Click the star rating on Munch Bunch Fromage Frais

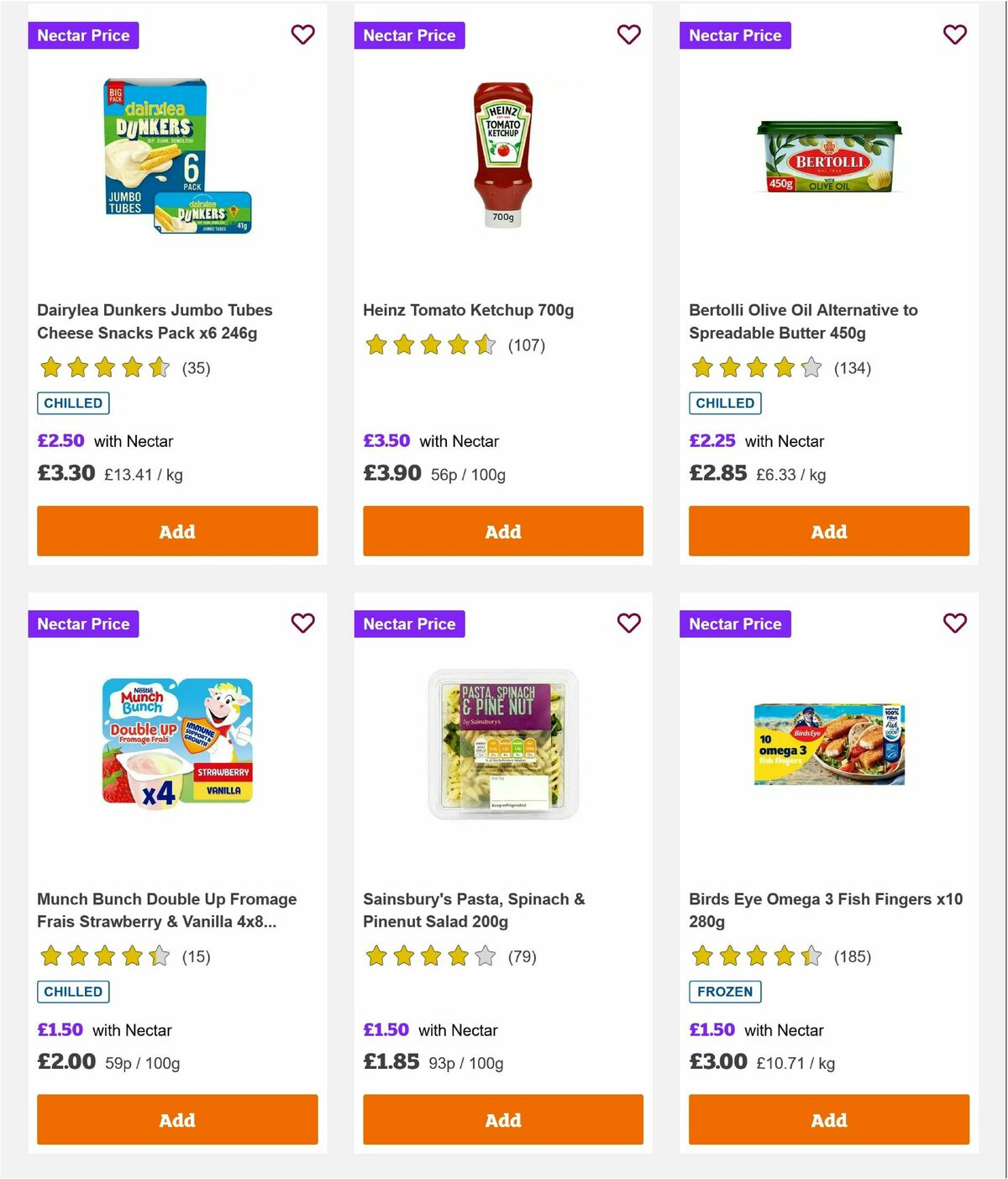(x=104, y=956)
